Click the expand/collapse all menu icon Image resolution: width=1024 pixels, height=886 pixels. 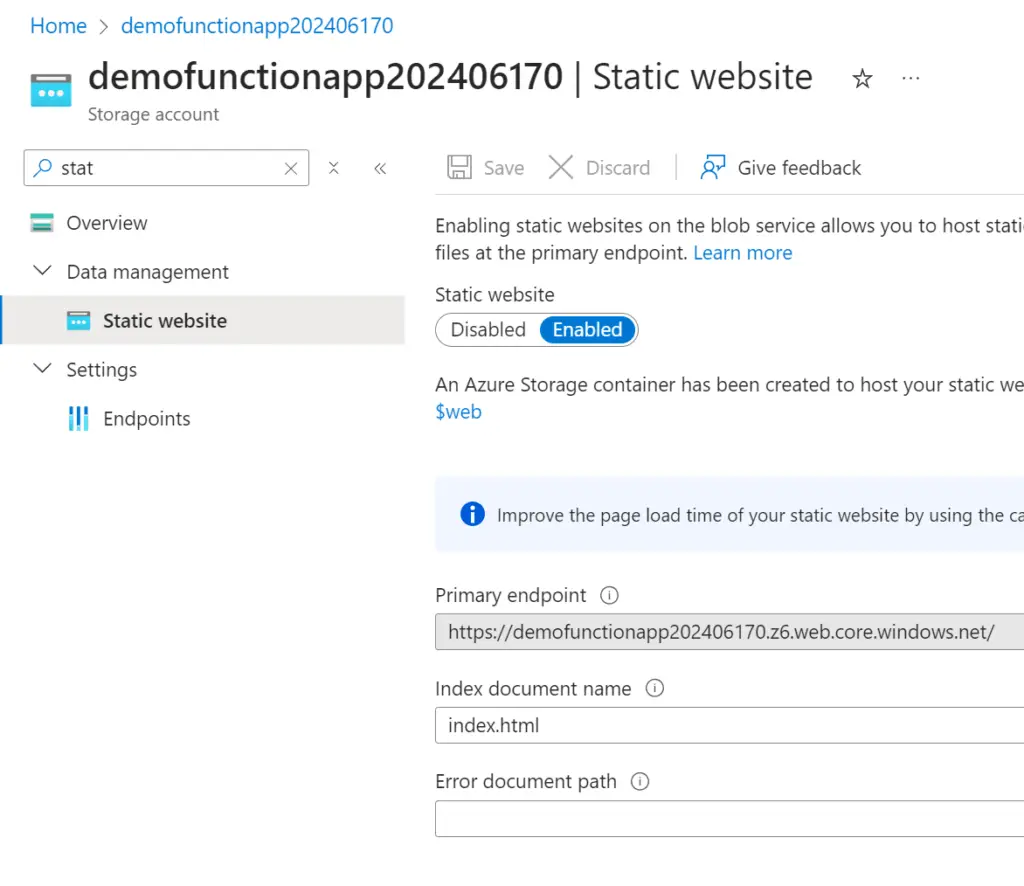(334, 169)
